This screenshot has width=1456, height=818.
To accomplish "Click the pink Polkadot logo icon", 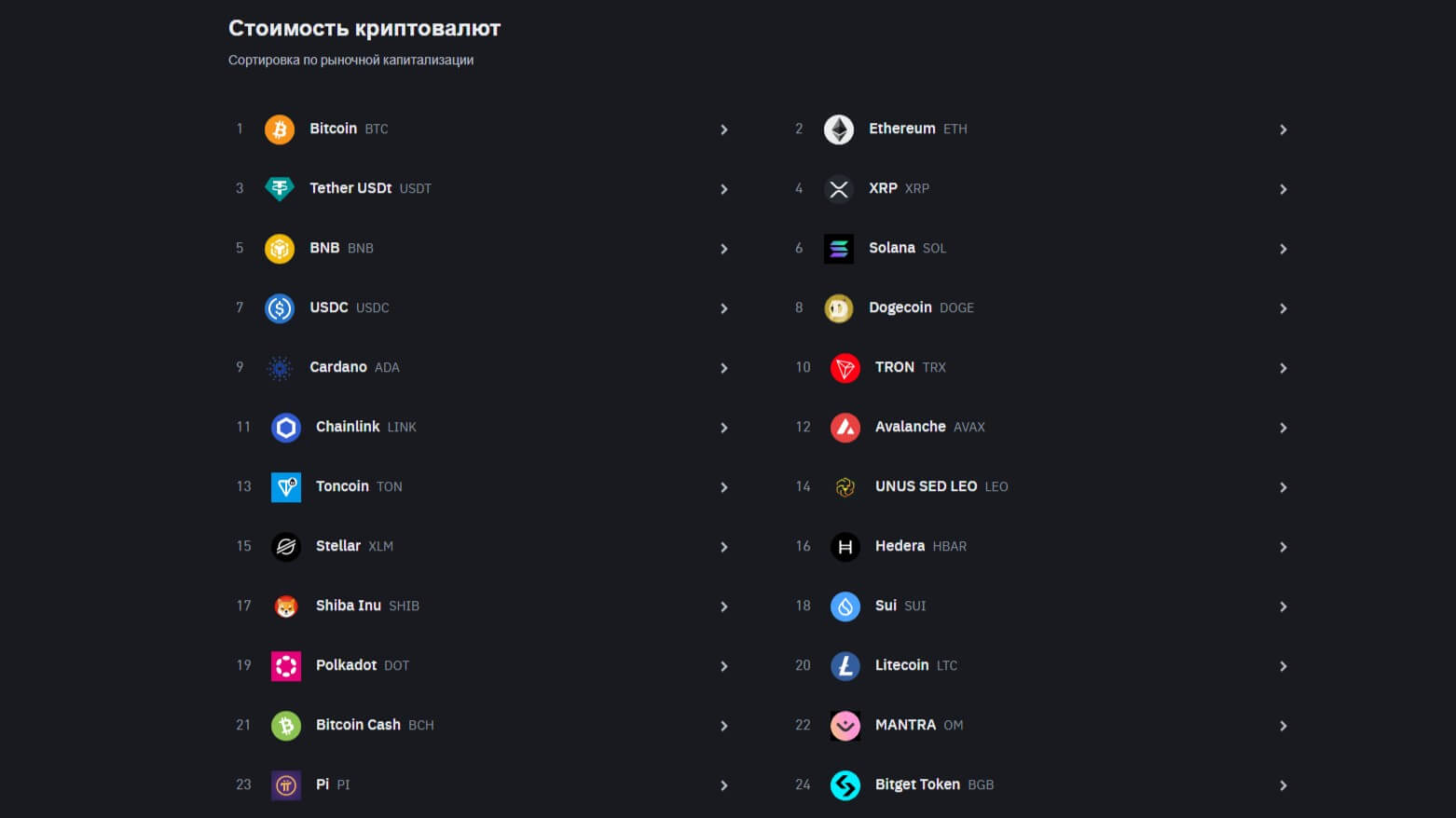I will (286, 666).
